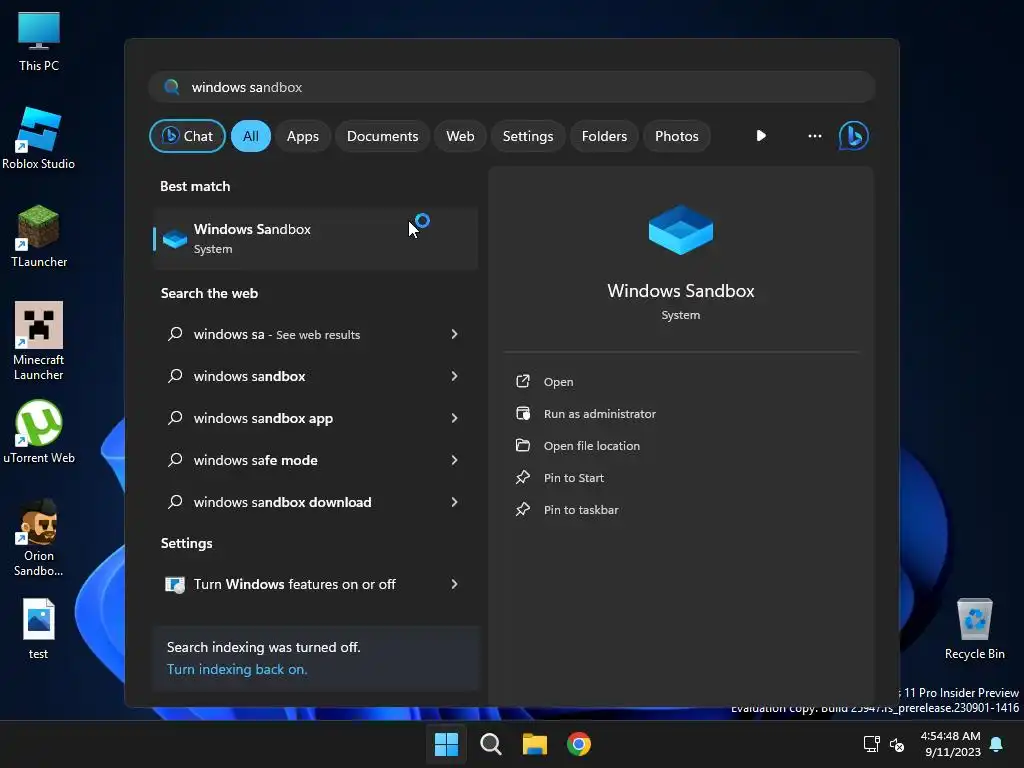This screenshot has height=768, width=1024.
Task: Select the Recycle Bin desktop icon
Action: (x=974, y=628)
